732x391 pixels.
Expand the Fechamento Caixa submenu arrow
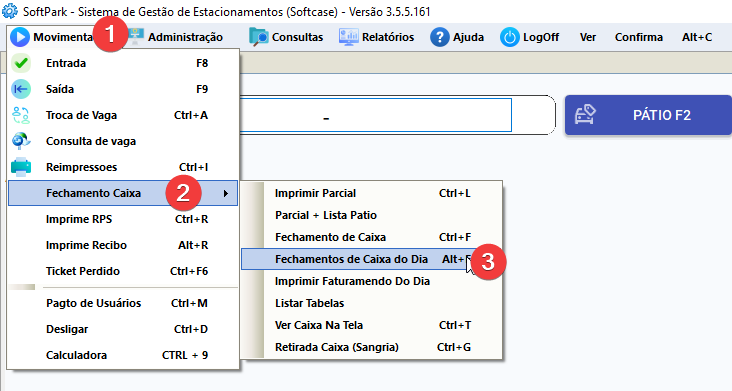[x=226, y=193]
